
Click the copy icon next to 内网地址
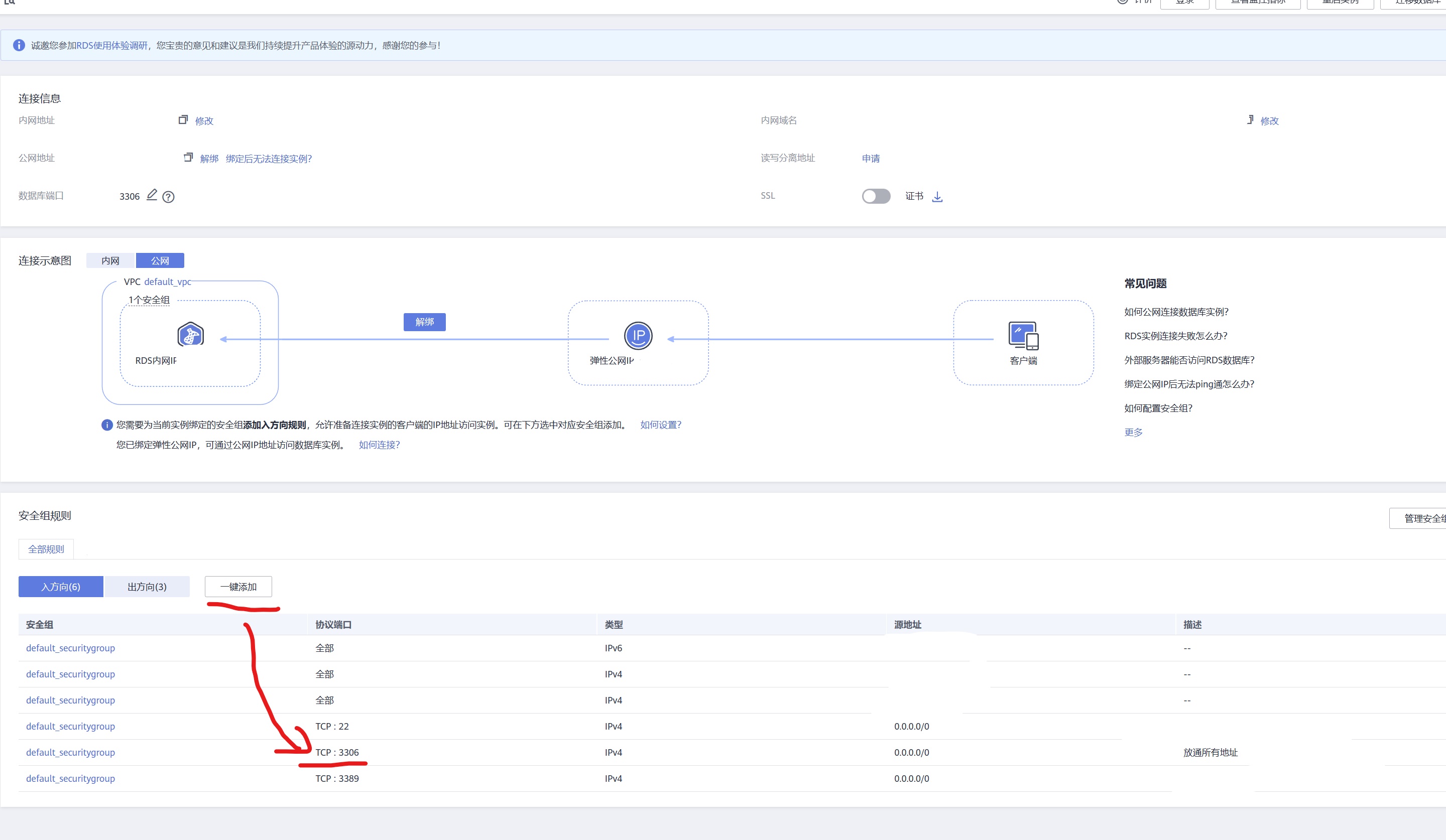click(183, 120)
